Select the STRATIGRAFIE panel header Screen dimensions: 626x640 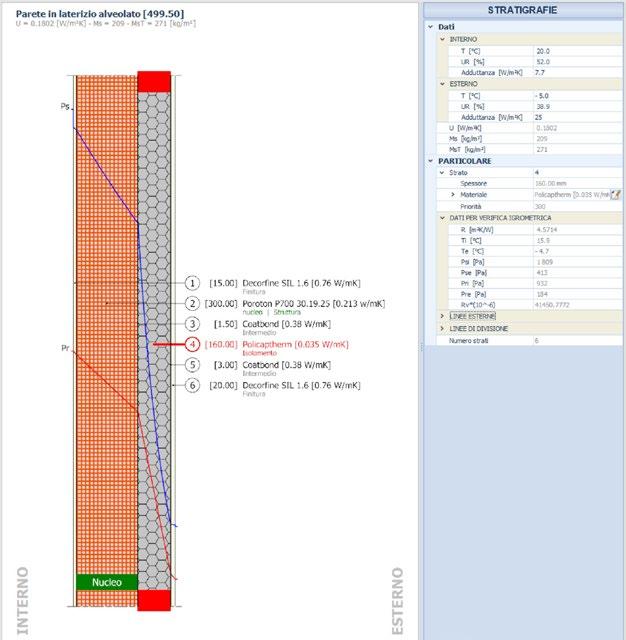coord(523,10)
